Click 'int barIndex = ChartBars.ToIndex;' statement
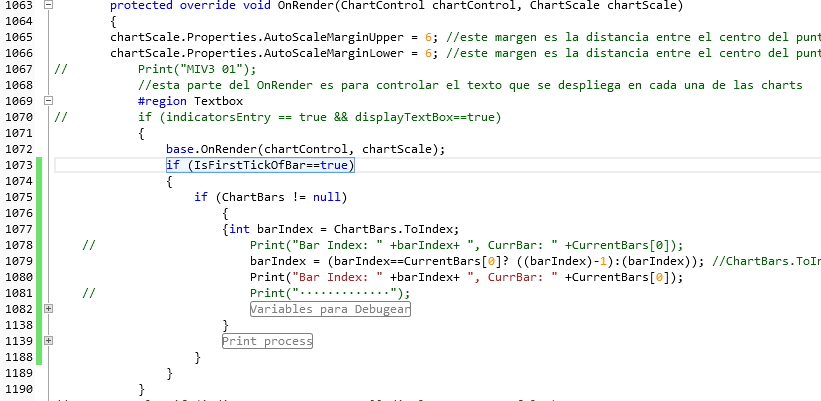The height and width of the screenshot is (401, 821). [x=344, y=229]
